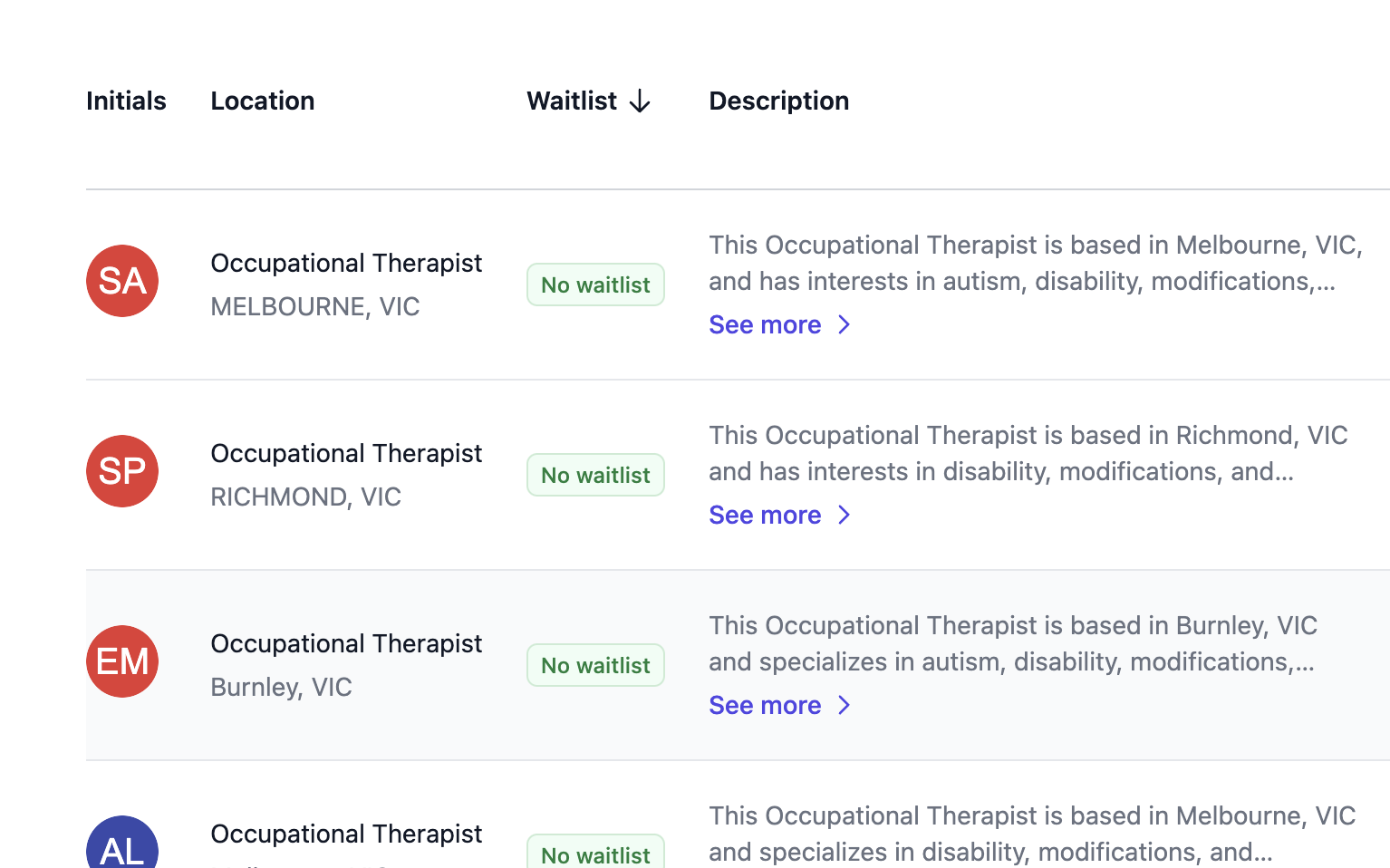1390x868 pixels.
Task: Click the SA initials avatar
Action: (122, 281)
